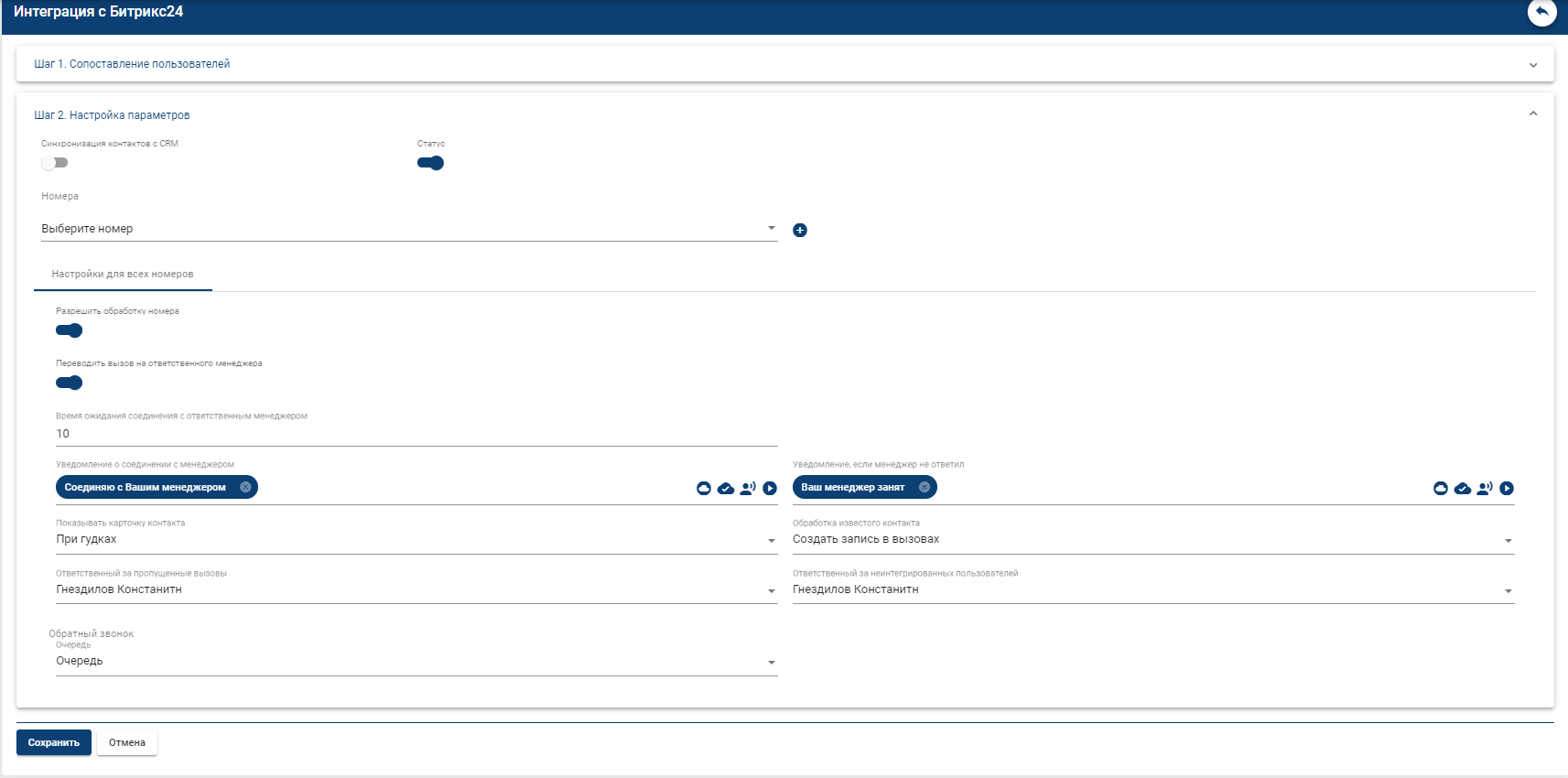Open 'Показывать карточку контакта' dropdown
The width and height of the screenshot is (1568, 778).
416,540
